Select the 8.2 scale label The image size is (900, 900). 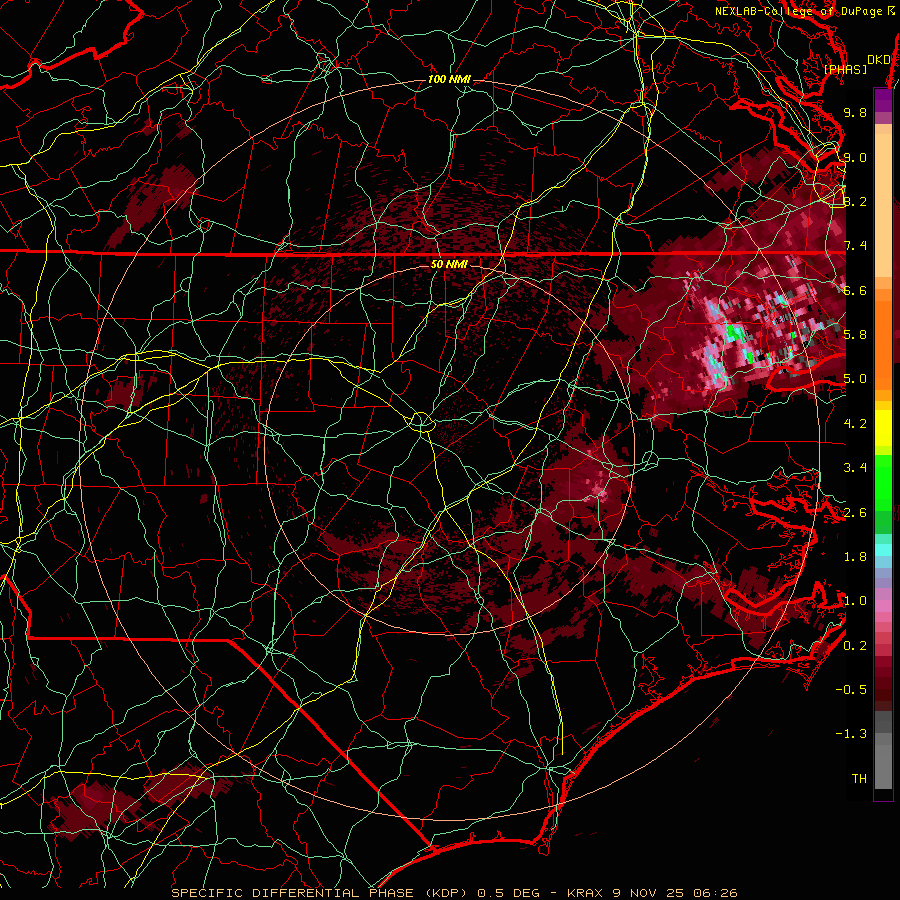[855, 201]
